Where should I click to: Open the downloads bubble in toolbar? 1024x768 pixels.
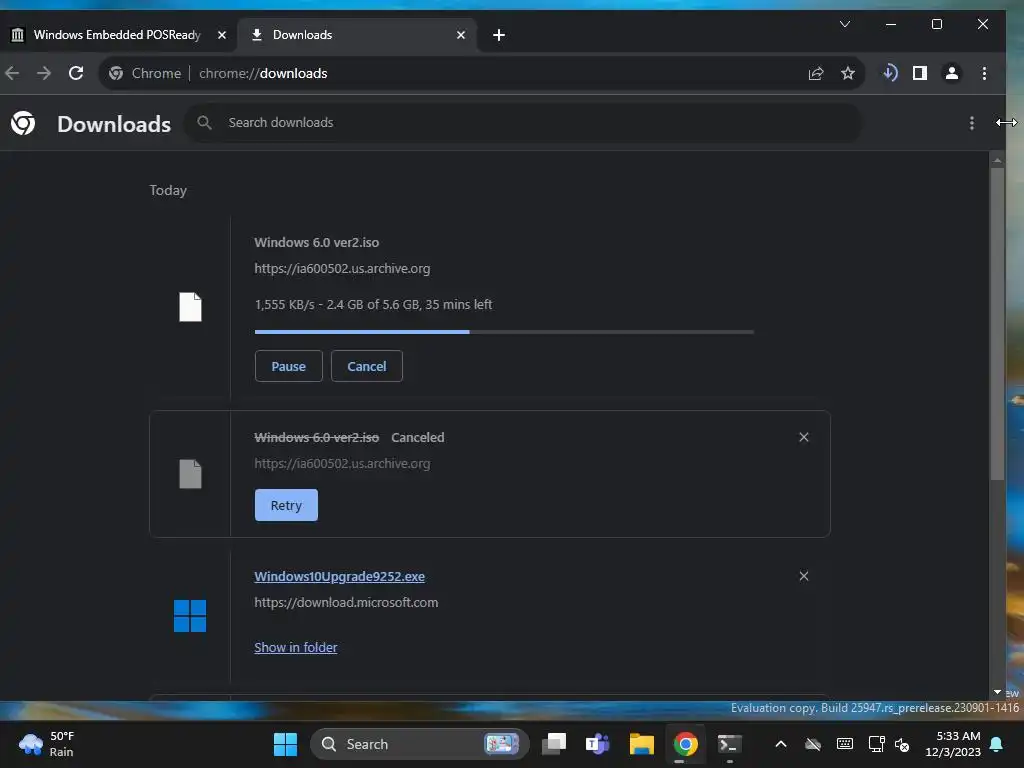tap(889, 73)
